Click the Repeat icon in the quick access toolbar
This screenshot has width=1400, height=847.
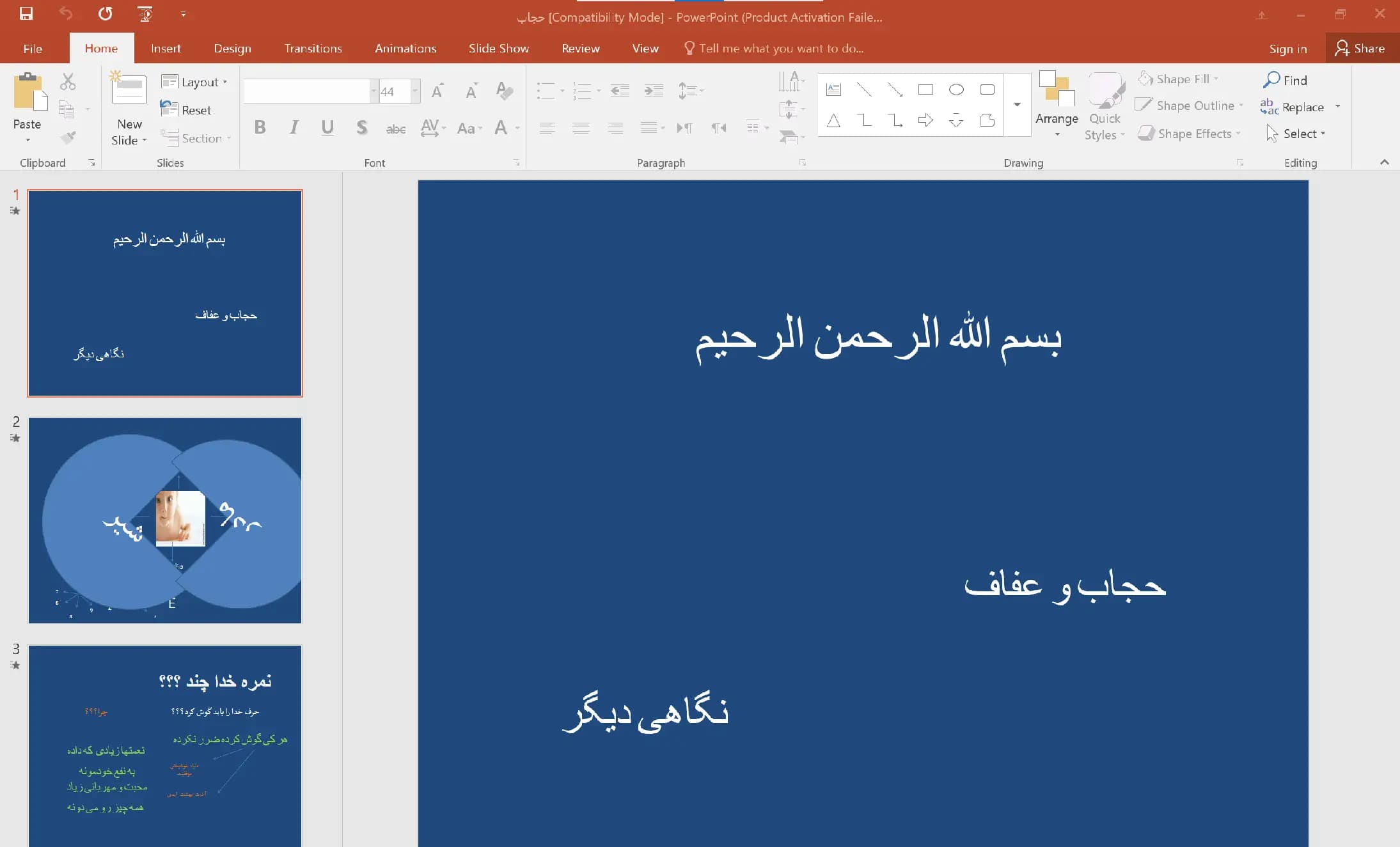pyautogui.click(x=106, y=13)
